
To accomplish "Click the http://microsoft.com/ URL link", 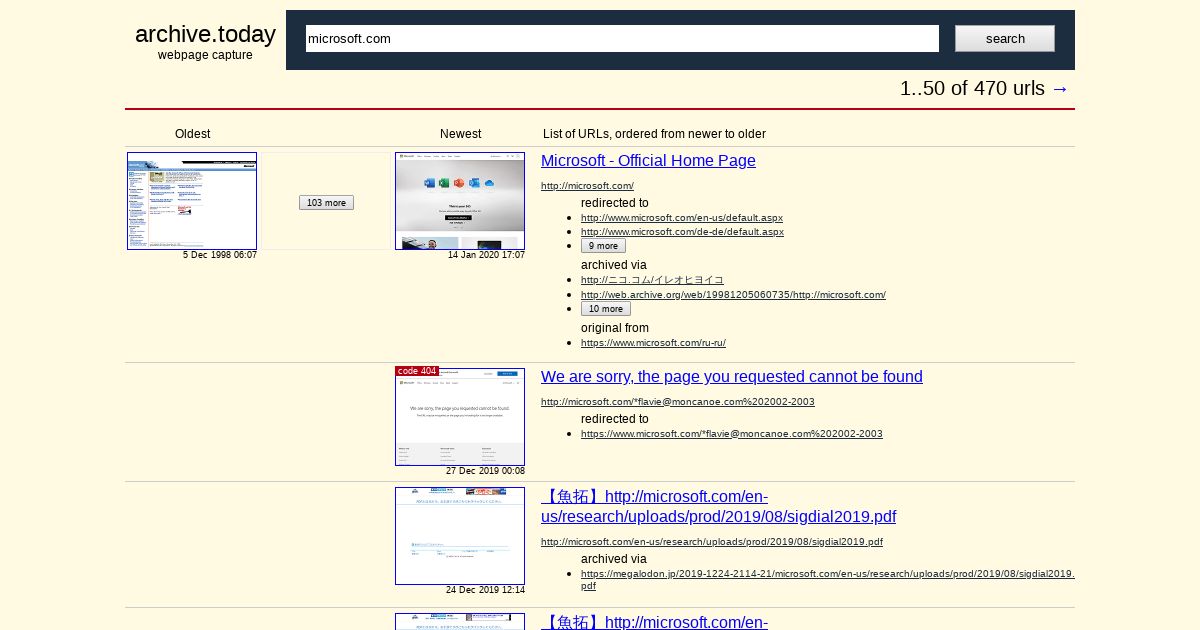I will (x=587, y=186).
